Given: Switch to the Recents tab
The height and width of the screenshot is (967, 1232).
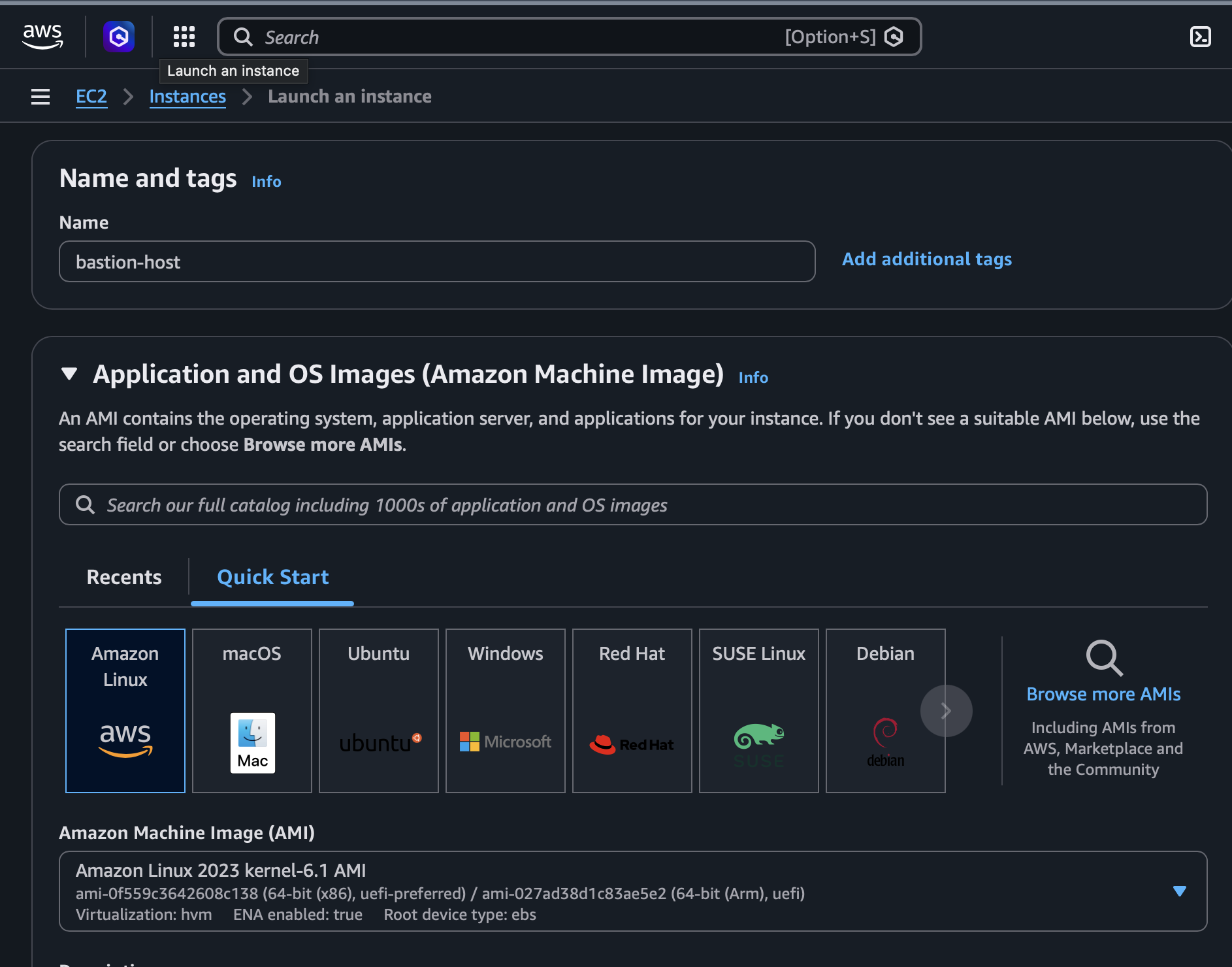Looking at the screenshot, I should [x=124, y=577].
